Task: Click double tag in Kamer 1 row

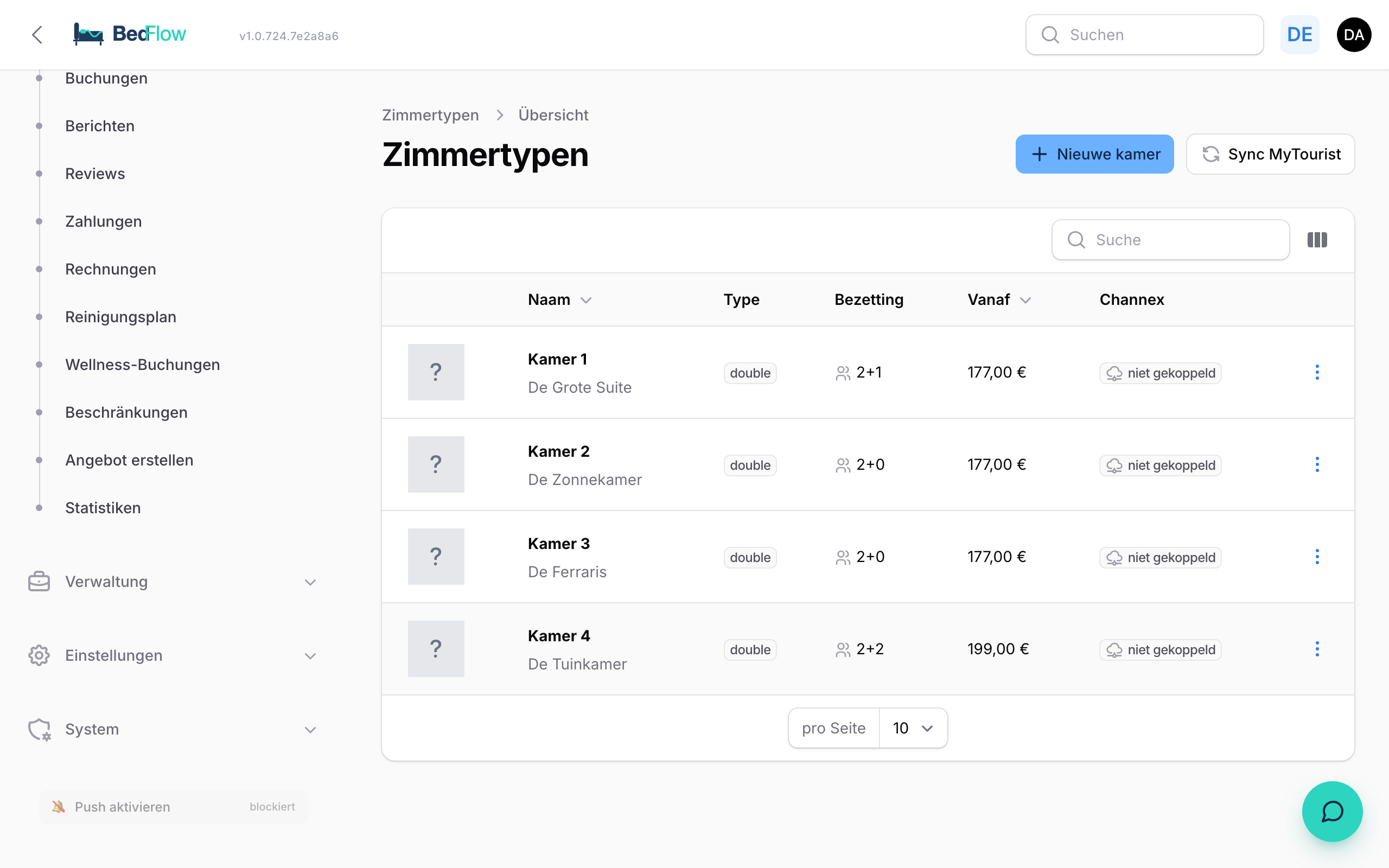Action: [x=750, y=373]
